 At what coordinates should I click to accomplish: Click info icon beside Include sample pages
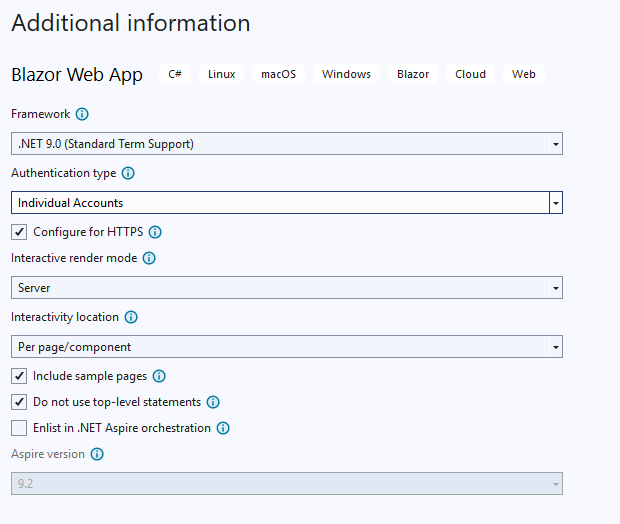159,377
